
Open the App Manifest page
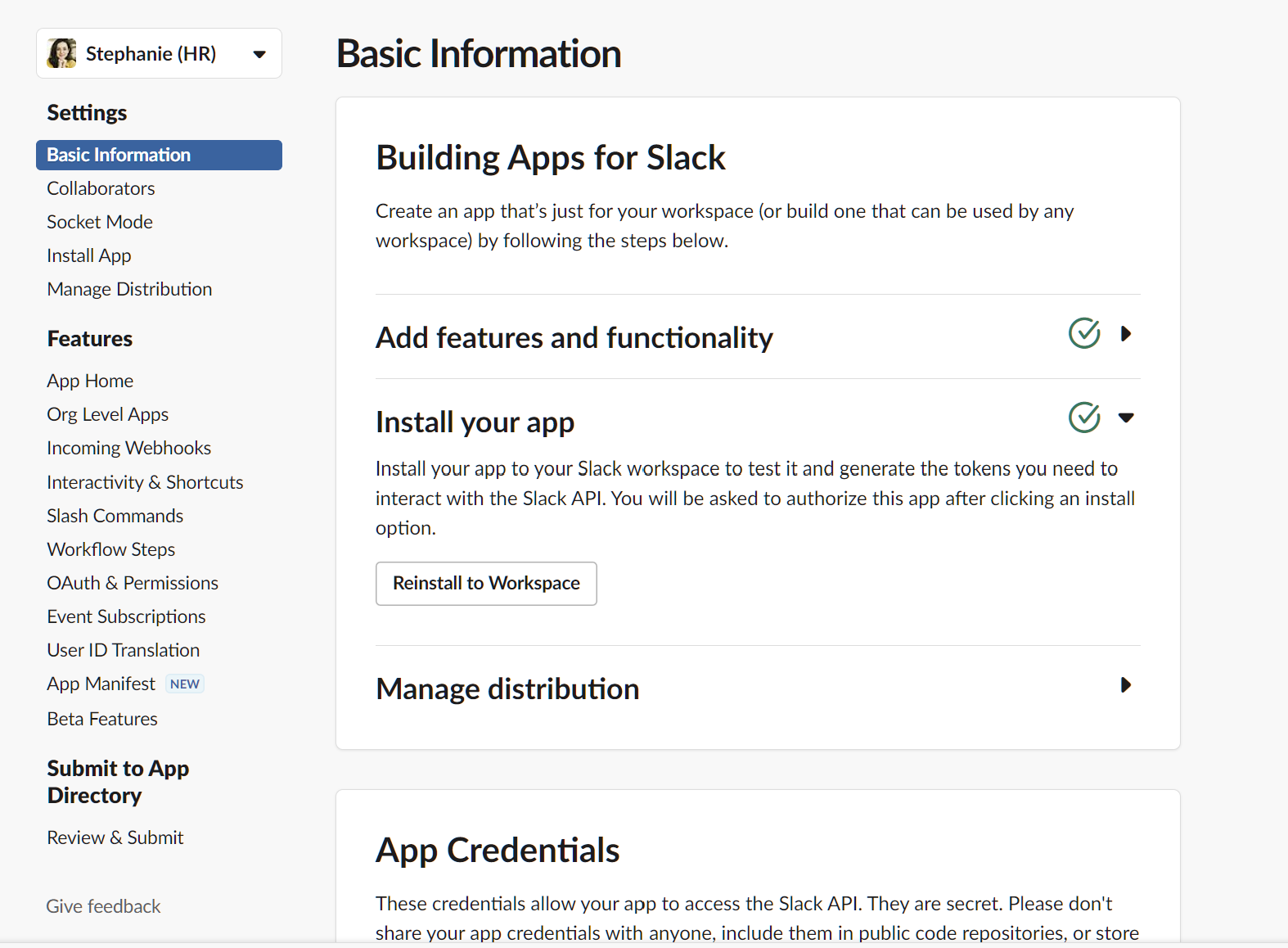click(101, 684)
